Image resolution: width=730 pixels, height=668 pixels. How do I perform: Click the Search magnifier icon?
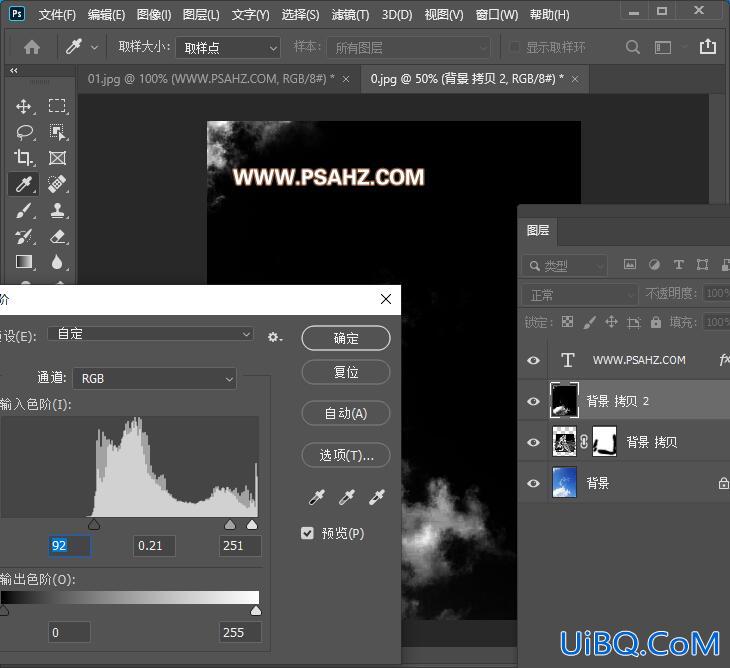click(x=633, y=47)
